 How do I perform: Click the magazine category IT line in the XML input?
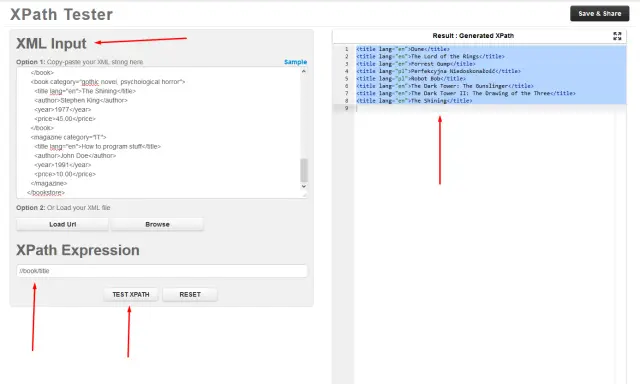pyautogui.click(x=68, y=137)
